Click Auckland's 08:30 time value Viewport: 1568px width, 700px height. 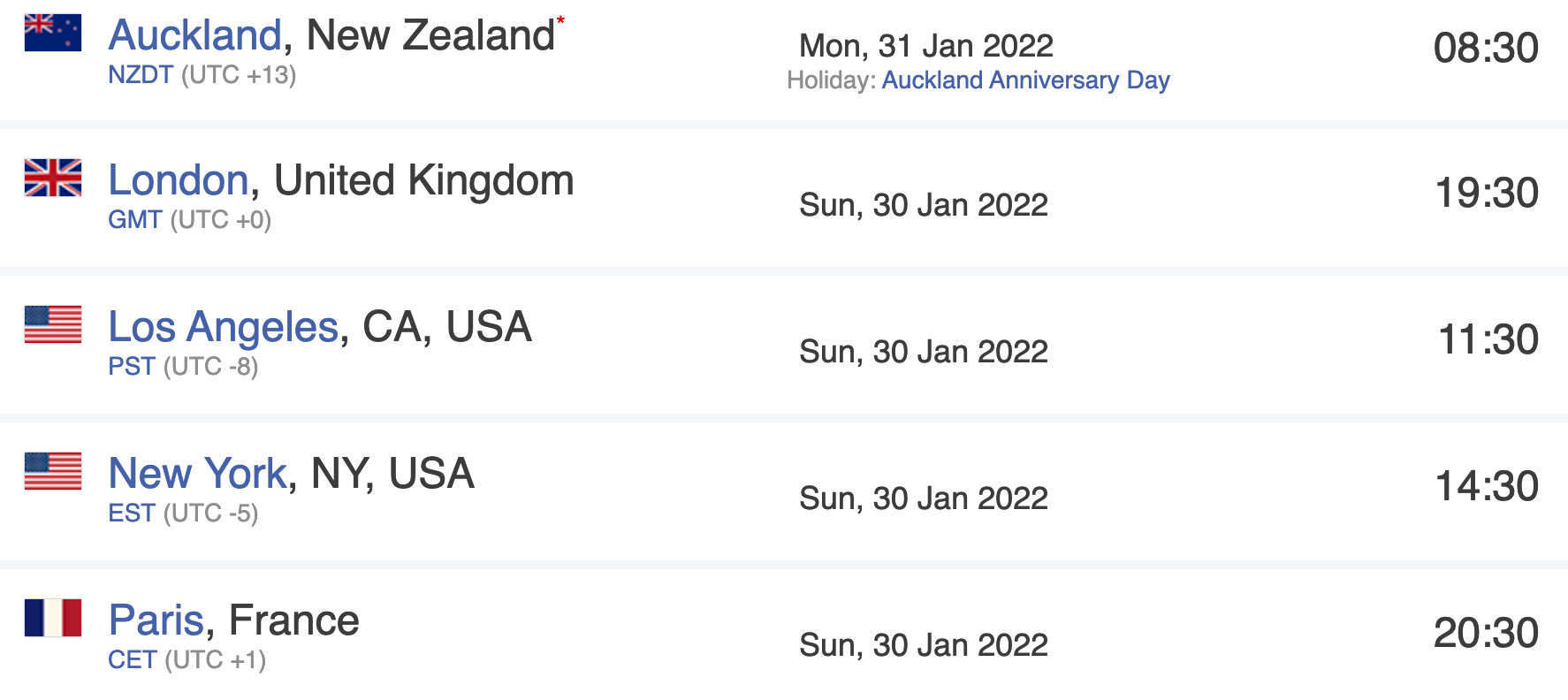point(1485,48)
